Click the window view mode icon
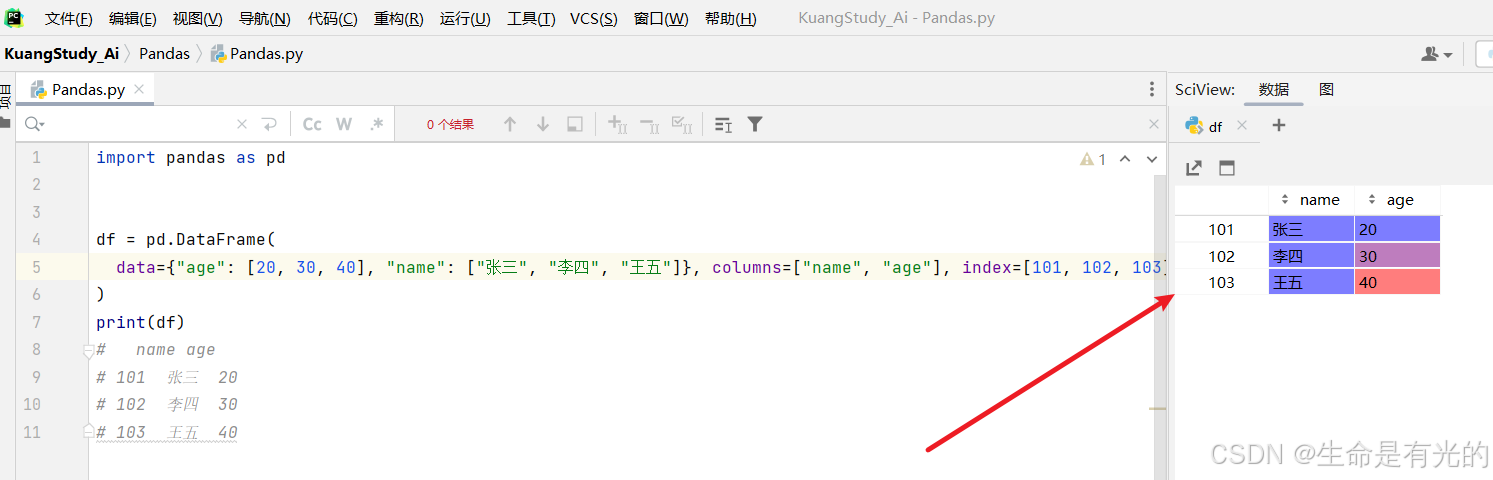The width and height of the screenshot is (1493, 480). point(1227,168)
